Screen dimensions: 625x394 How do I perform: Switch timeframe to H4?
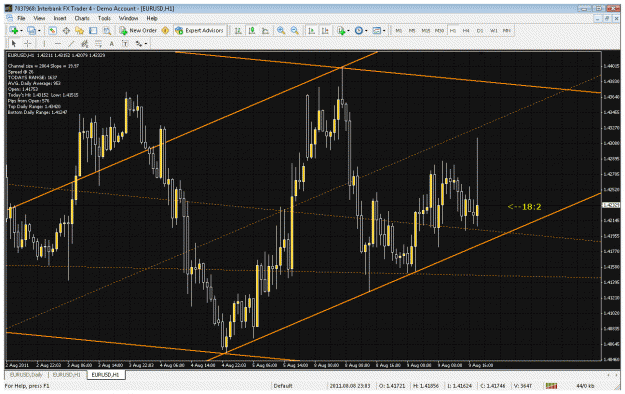[466, 31]
